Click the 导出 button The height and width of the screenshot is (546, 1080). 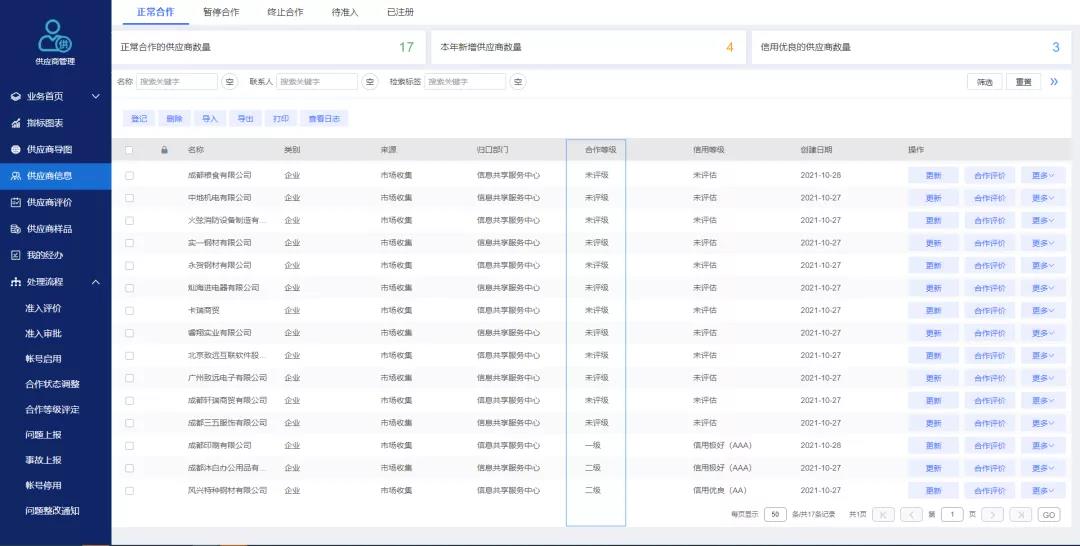[x=245, y=118]
